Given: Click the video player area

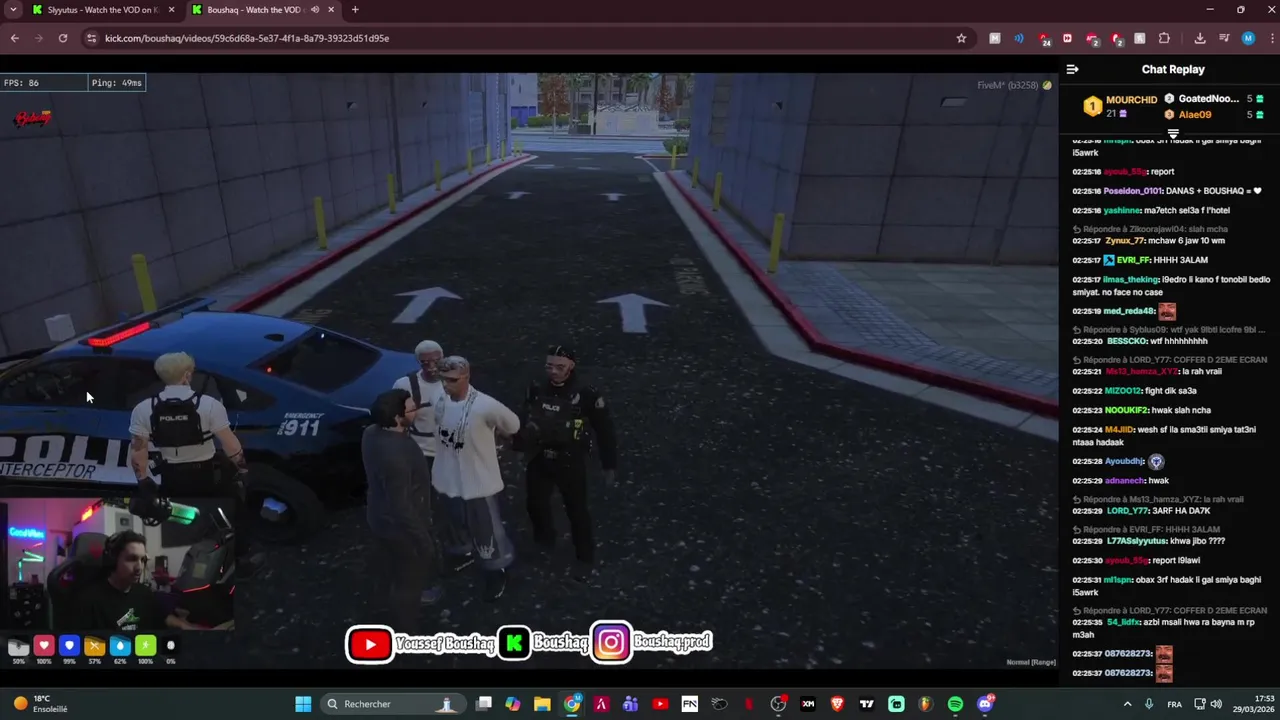Looking at the screenshot, I should point(529,370).
